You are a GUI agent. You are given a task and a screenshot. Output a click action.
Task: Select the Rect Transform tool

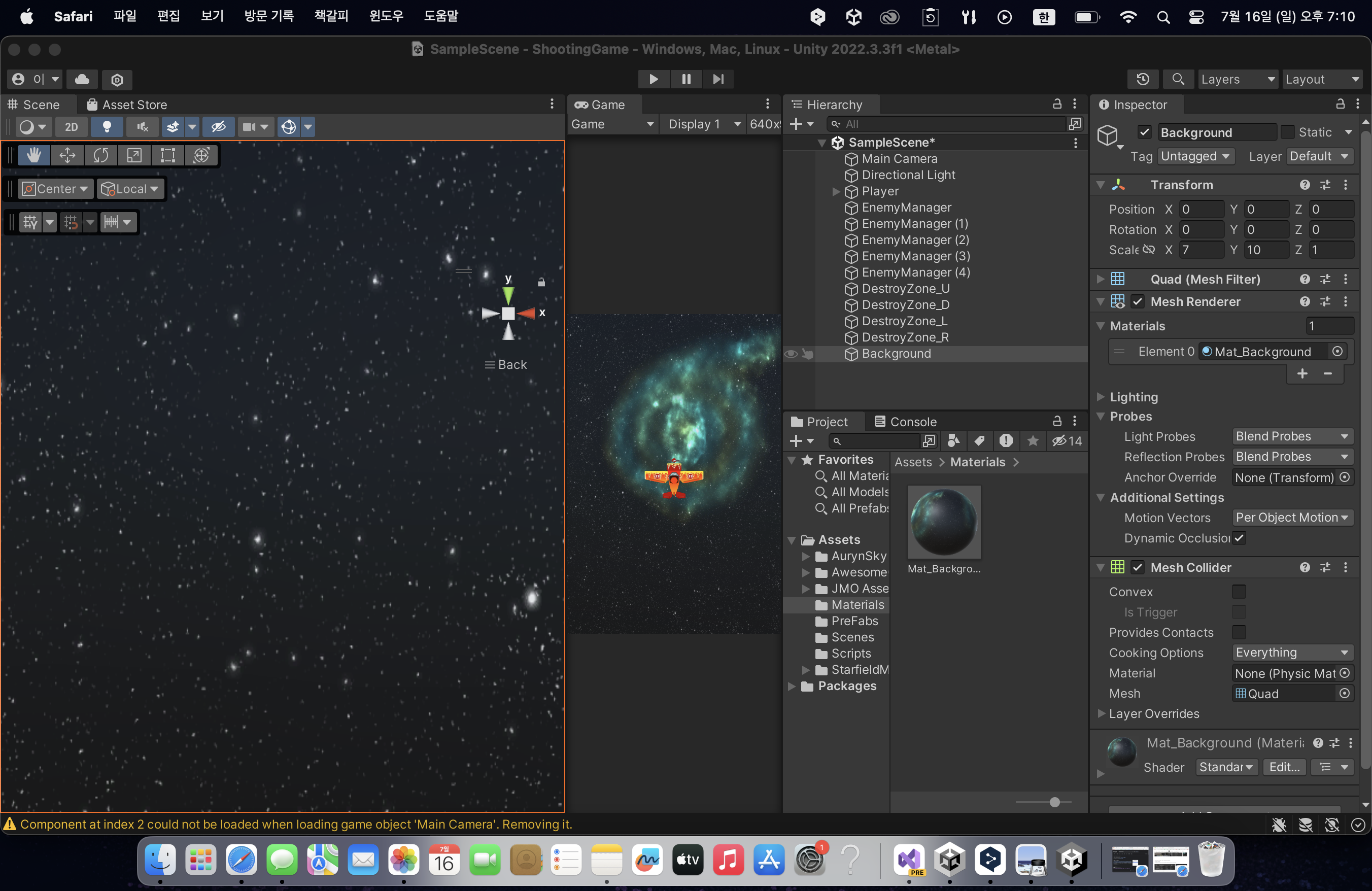168,155
